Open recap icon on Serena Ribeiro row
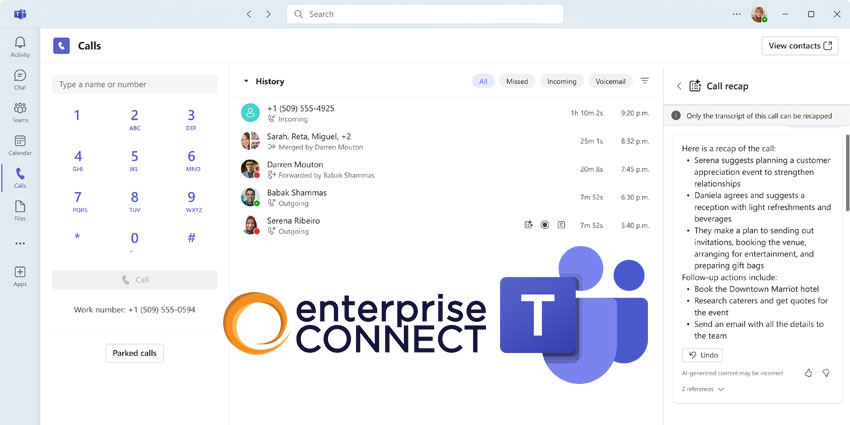This screenshot has width=850, height=425. tap(529, 224)
